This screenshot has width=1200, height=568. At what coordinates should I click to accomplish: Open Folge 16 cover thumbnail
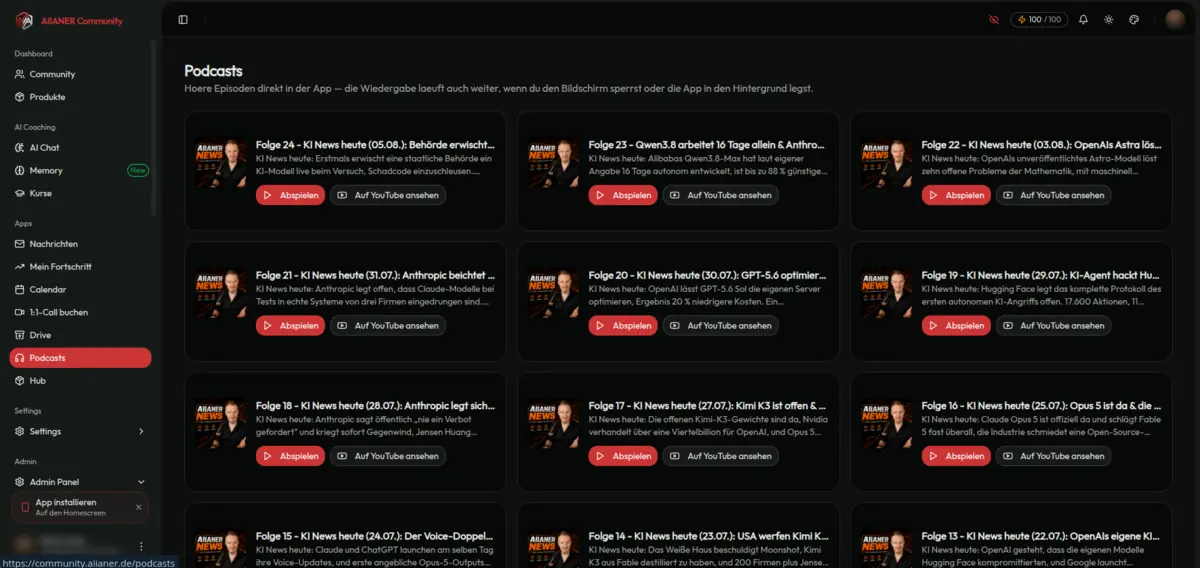(887, 424)
